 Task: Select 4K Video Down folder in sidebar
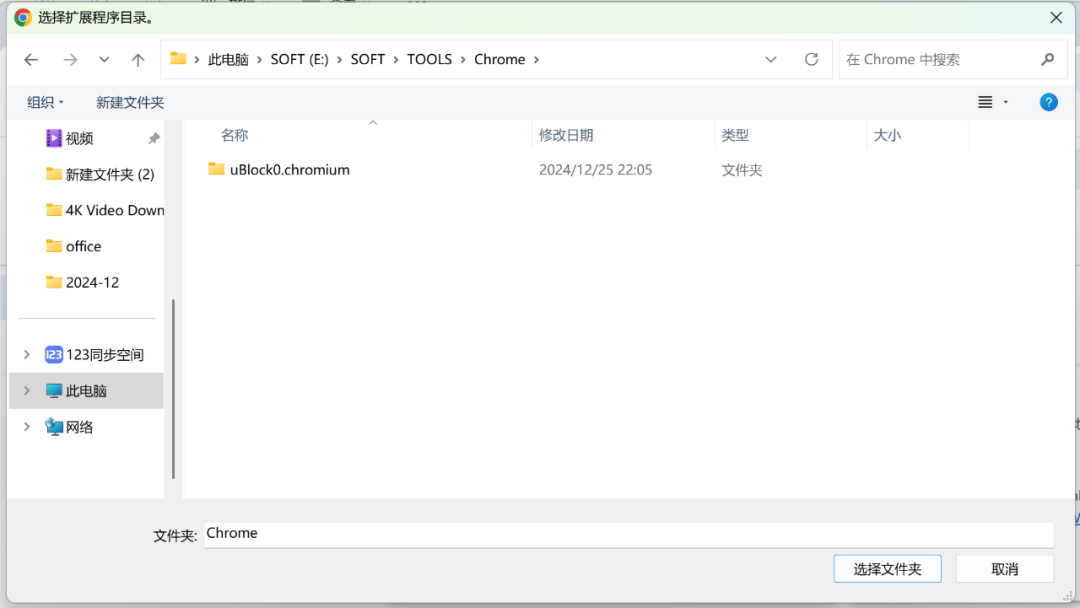(x=105, y=210)
